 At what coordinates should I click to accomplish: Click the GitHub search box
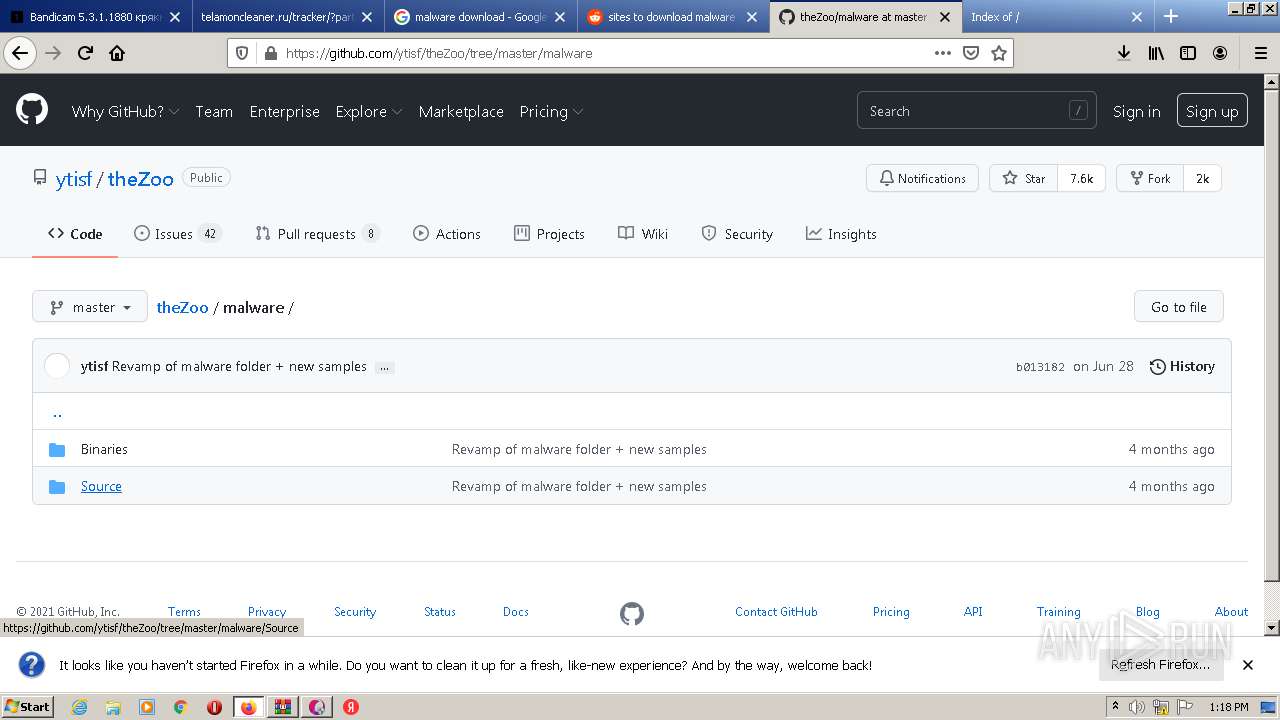pos(976,111)
